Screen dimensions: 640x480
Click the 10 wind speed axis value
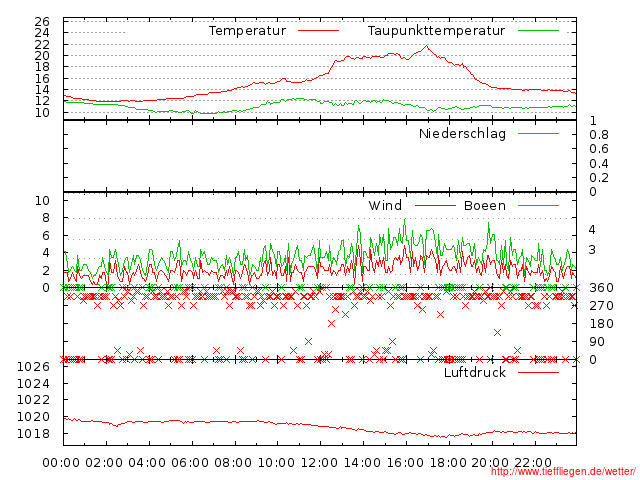click(42, 200)
